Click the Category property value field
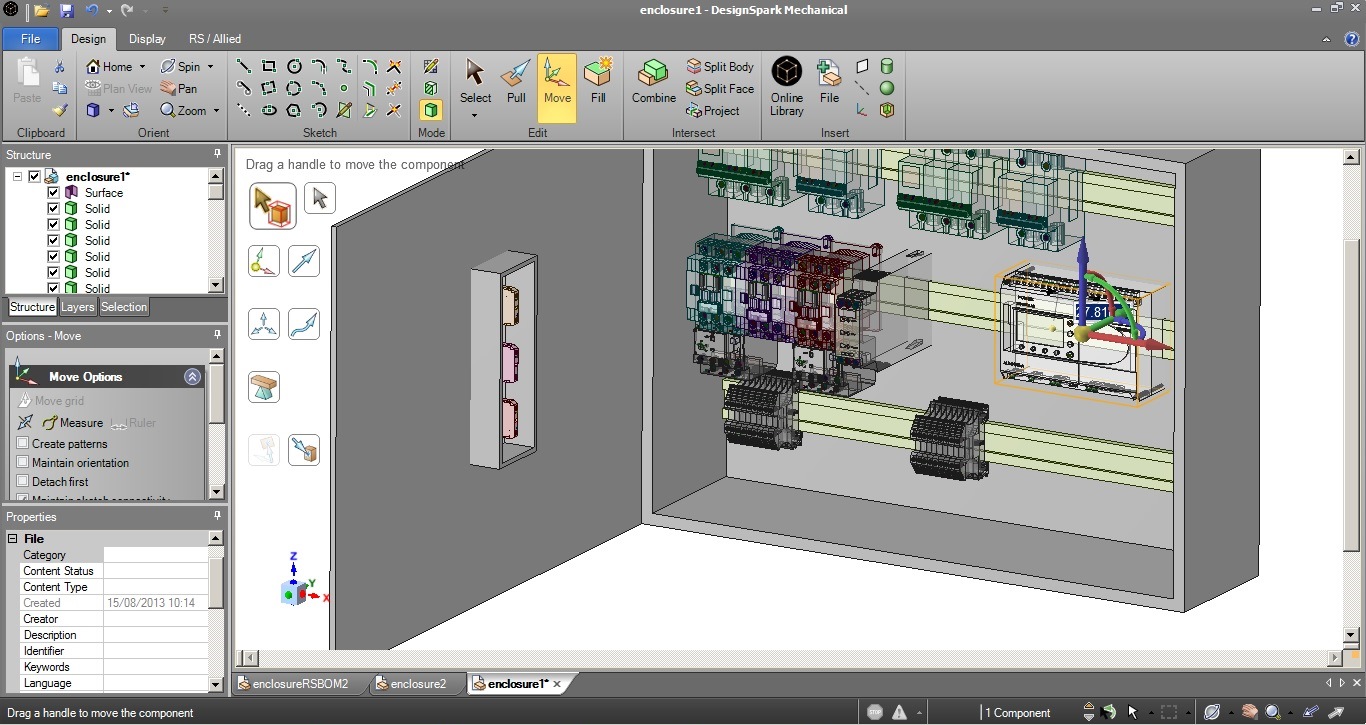The height and width of the screenshot is (725, 1366). click(155, 555)
